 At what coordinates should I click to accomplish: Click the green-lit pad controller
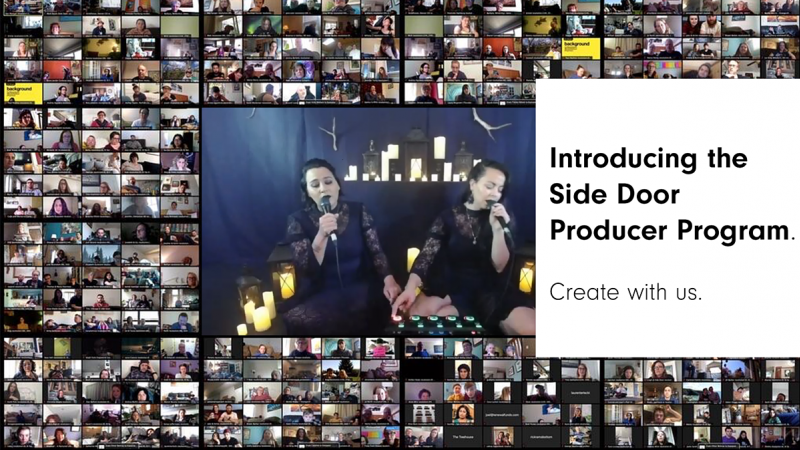click(x=440, y=324)
